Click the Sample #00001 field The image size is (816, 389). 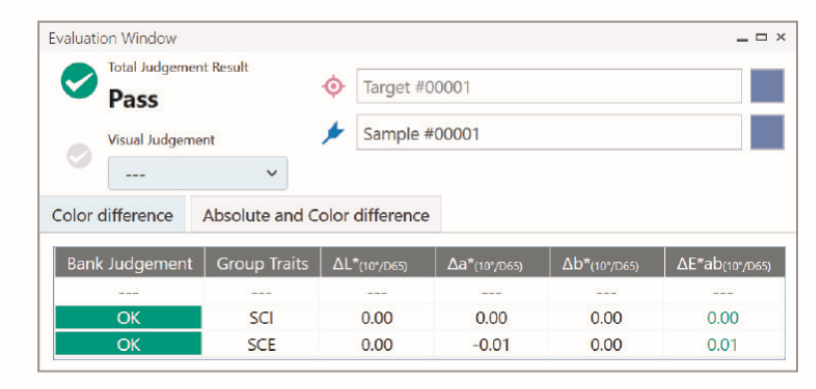point(549,133)
